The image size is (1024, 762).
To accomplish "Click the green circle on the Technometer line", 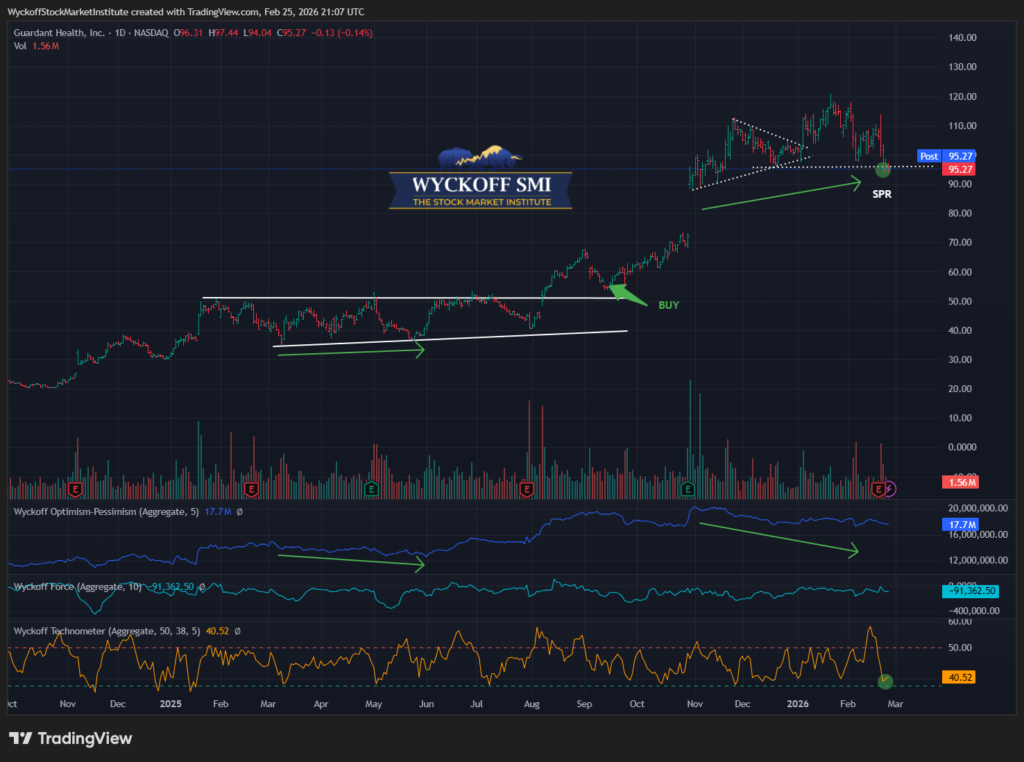I will 885,681.
